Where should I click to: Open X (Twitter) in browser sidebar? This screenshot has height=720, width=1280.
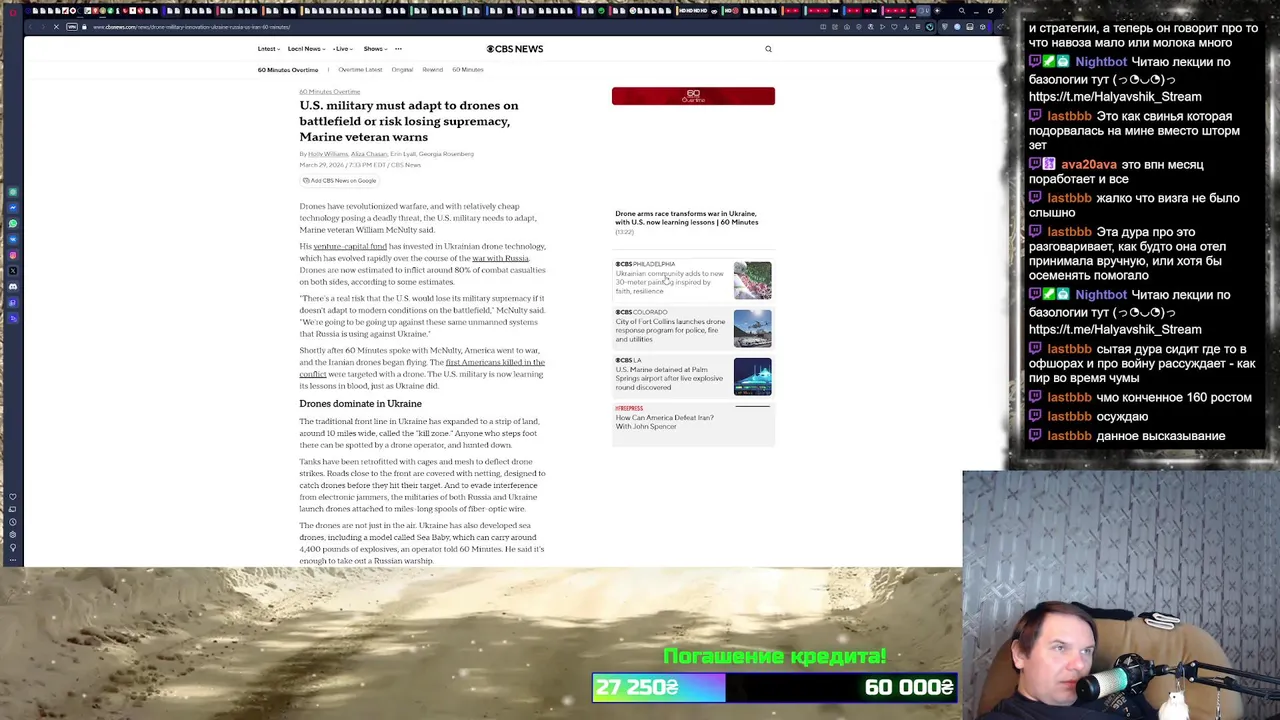(13, 271)
